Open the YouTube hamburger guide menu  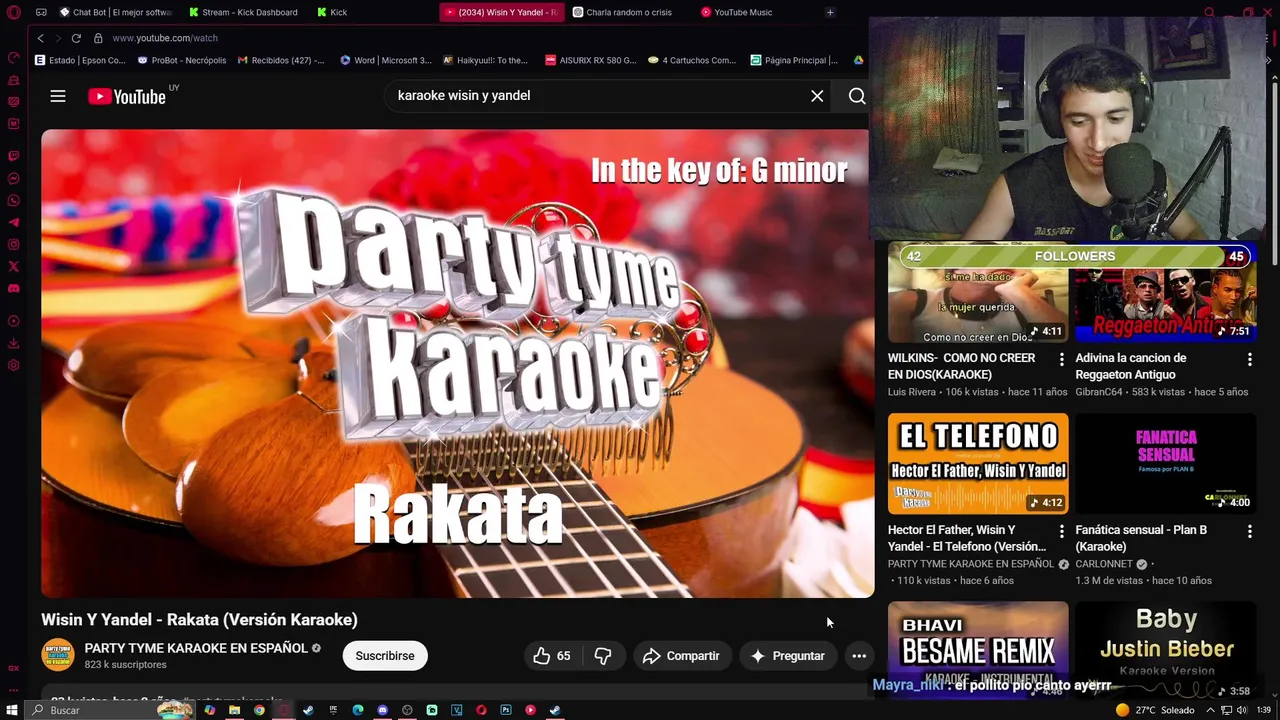(58, 96)
